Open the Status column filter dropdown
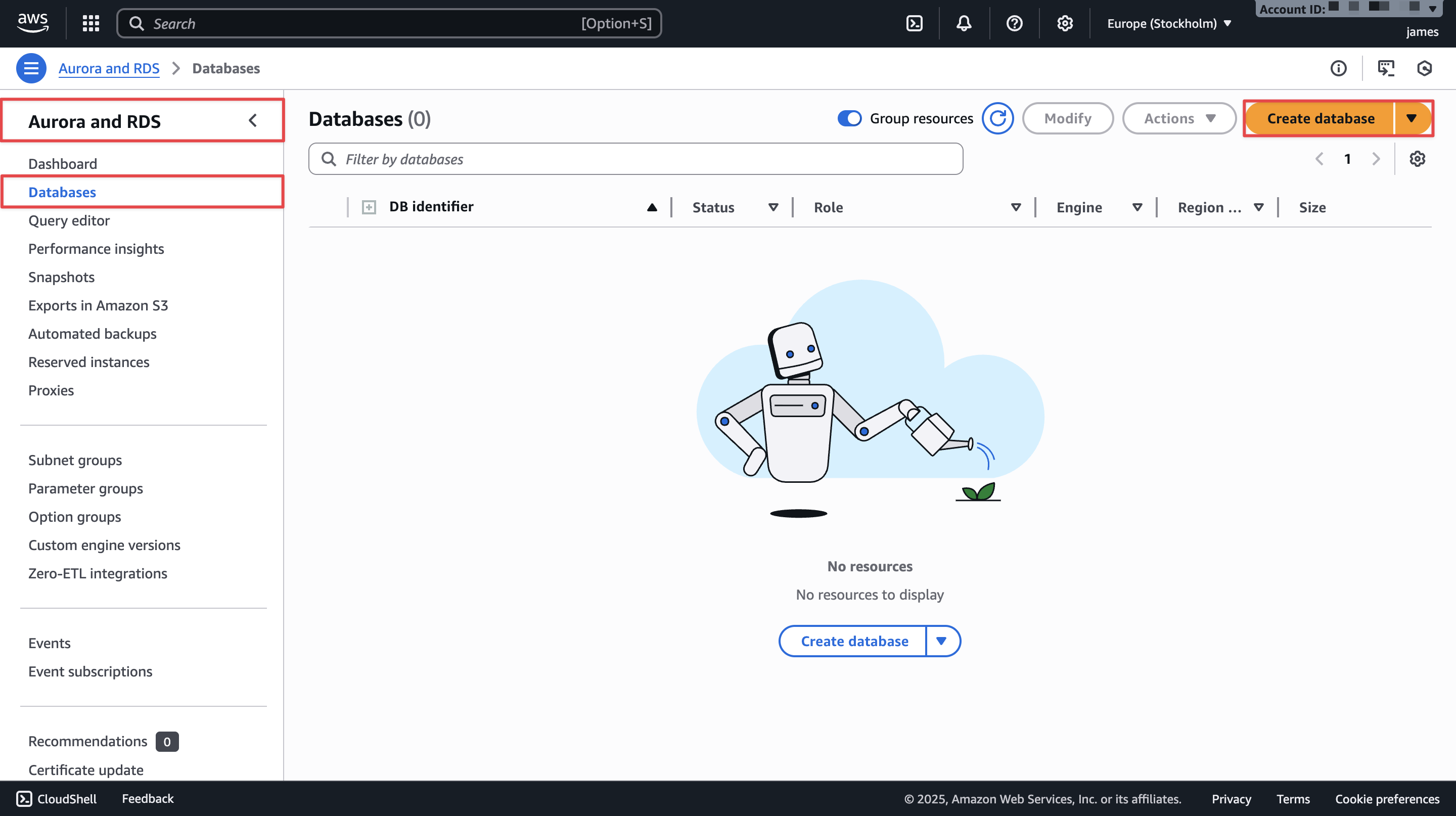Screen dimensions: 1456x816 772,207
